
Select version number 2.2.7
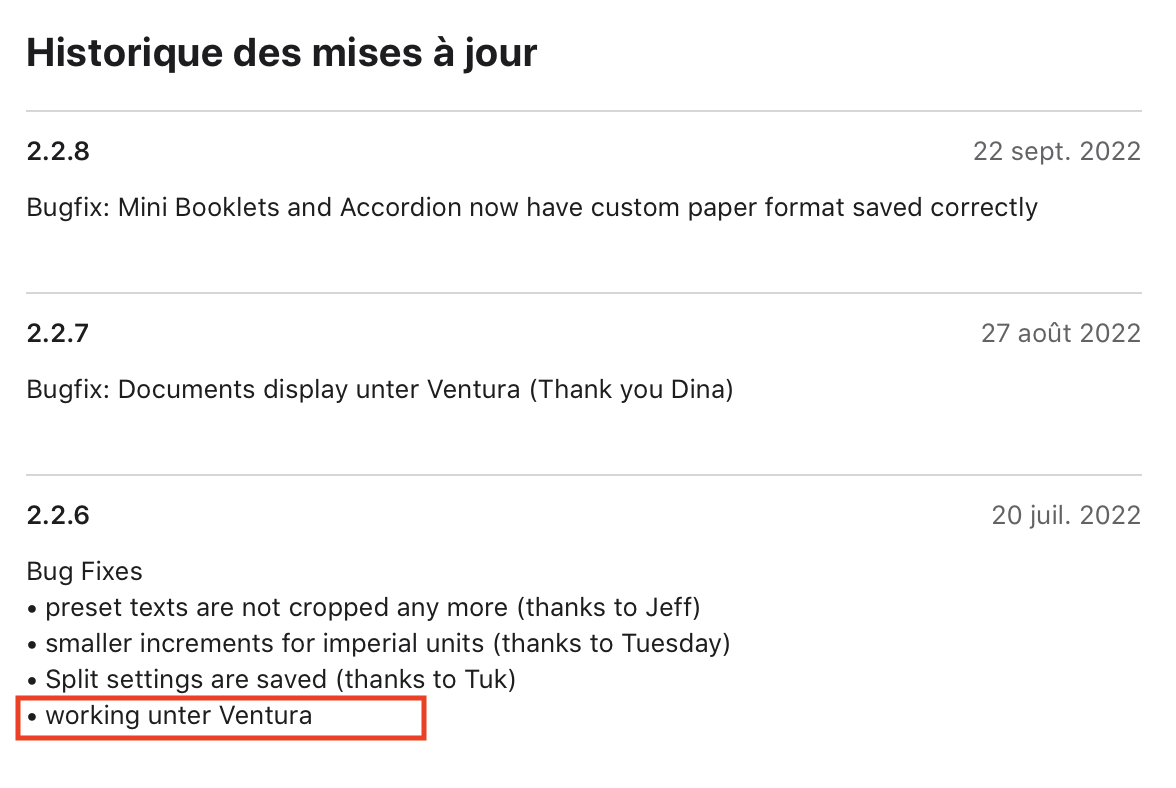coord(58,333)
